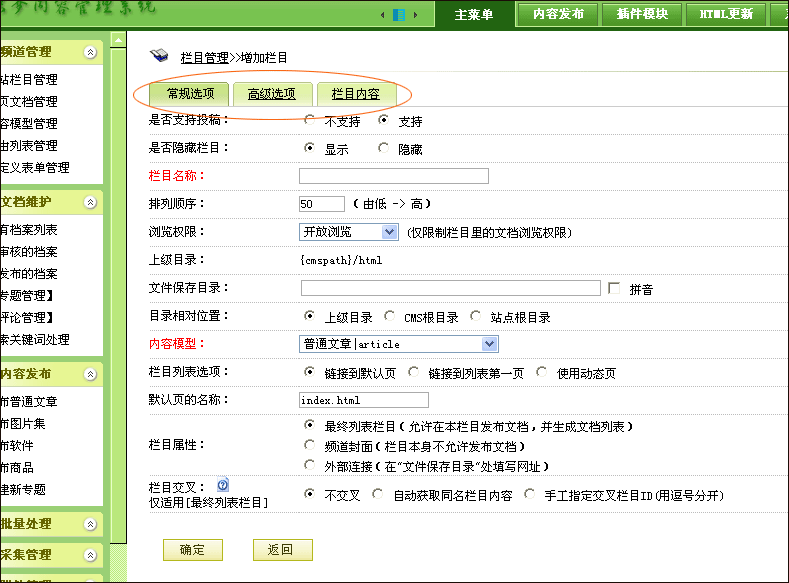
Task: Click the 确定 button
Action: (192, 550)
